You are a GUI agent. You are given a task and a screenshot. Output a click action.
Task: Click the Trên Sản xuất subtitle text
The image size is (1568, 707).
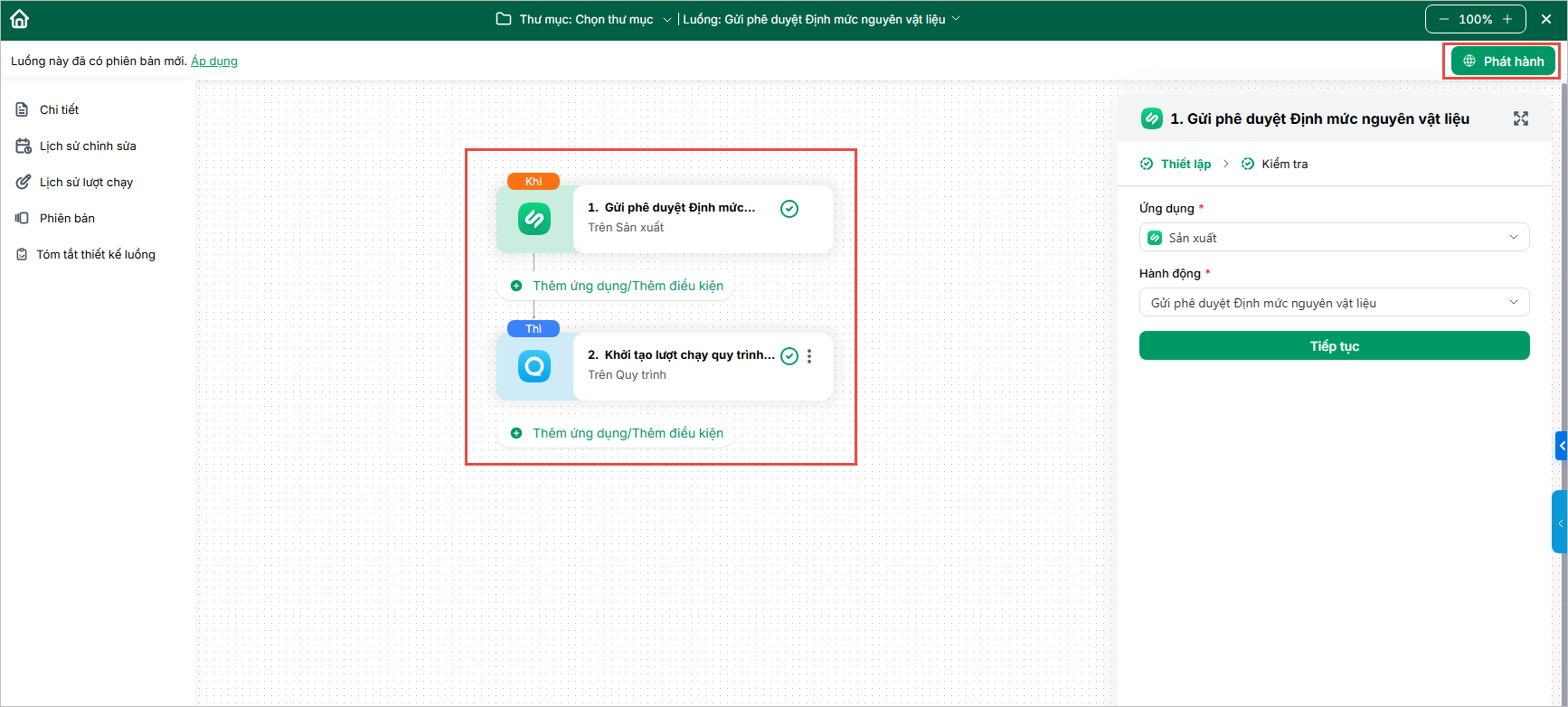(626, 227)
